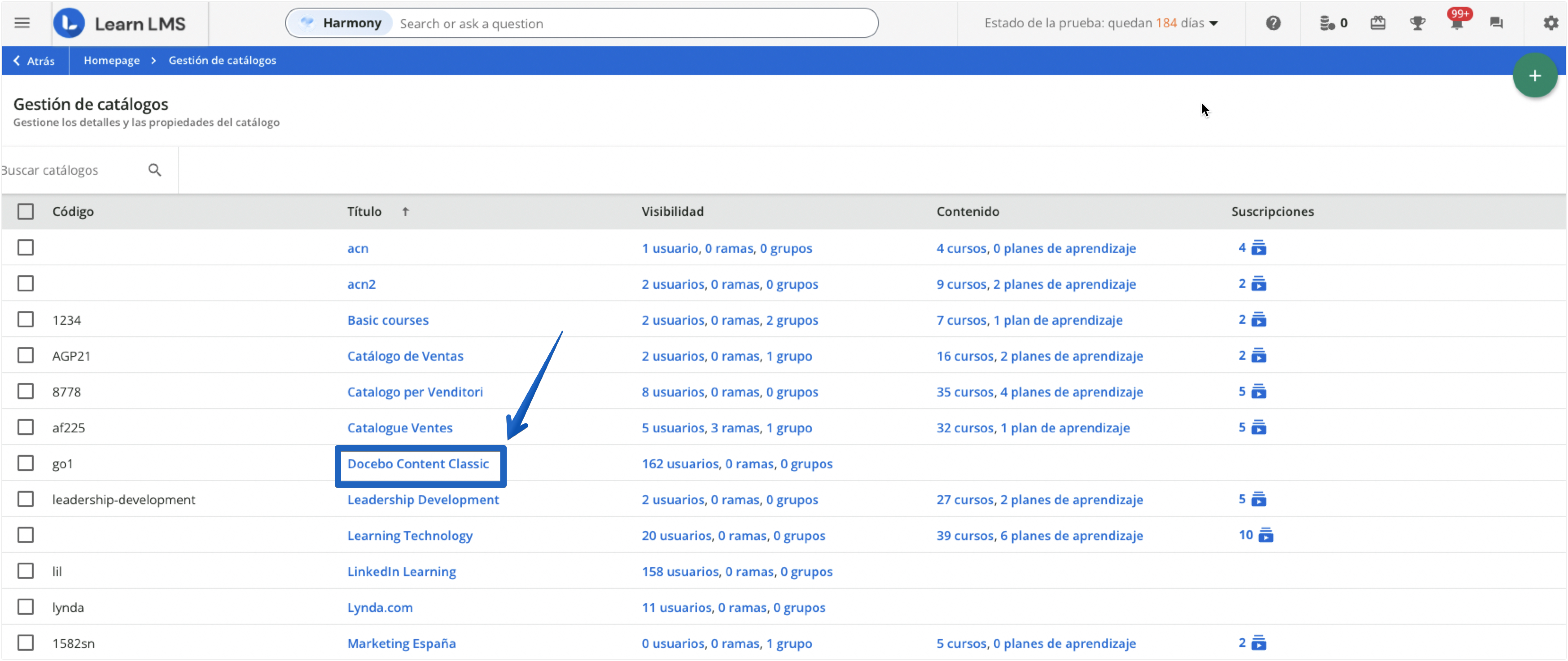
Task: Toggle the select-all header checkbox
Action: pyautogui.click(x=26, y=212)
